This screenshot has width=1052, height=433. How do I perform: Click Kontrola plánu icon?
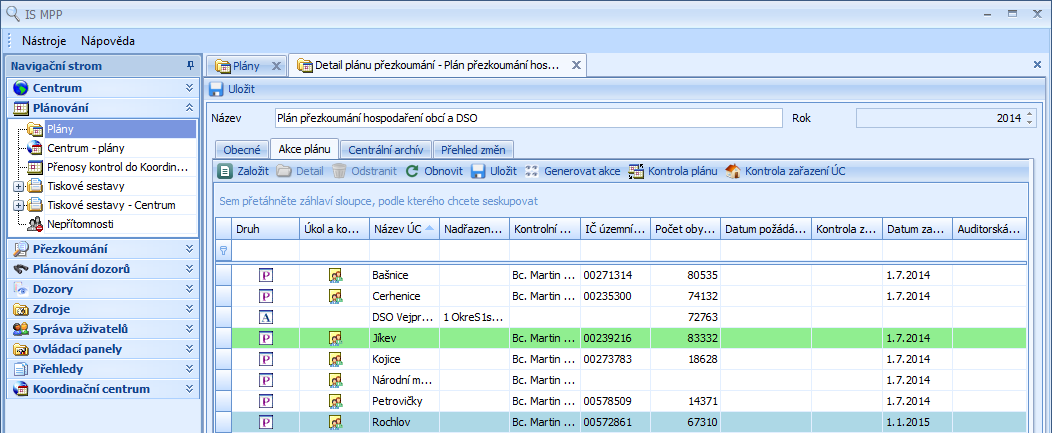click(x=636, y=171)
